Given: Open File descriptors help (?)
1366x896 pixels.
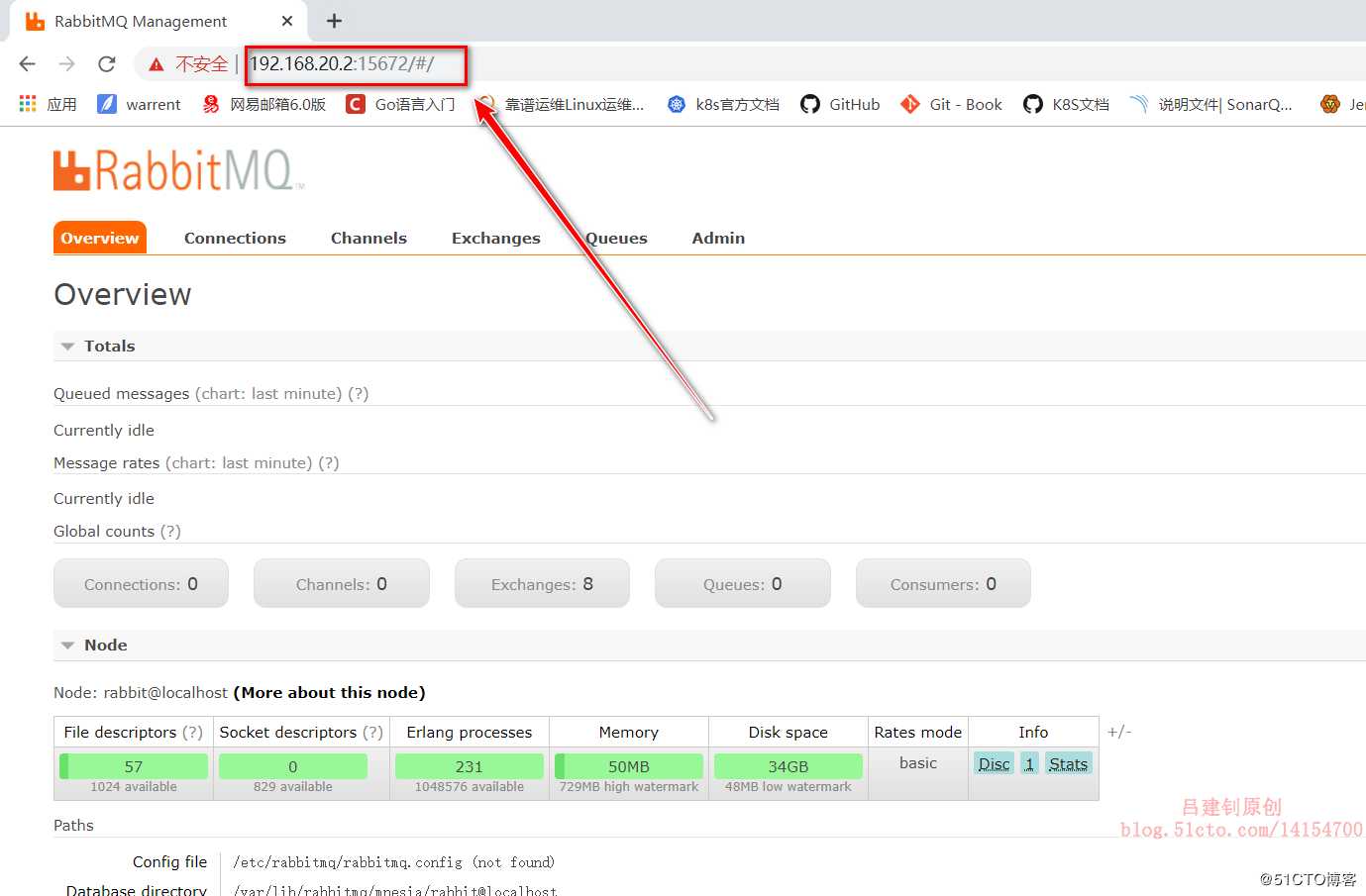Looking at the screenshot, I should click(x=192, y=732).
